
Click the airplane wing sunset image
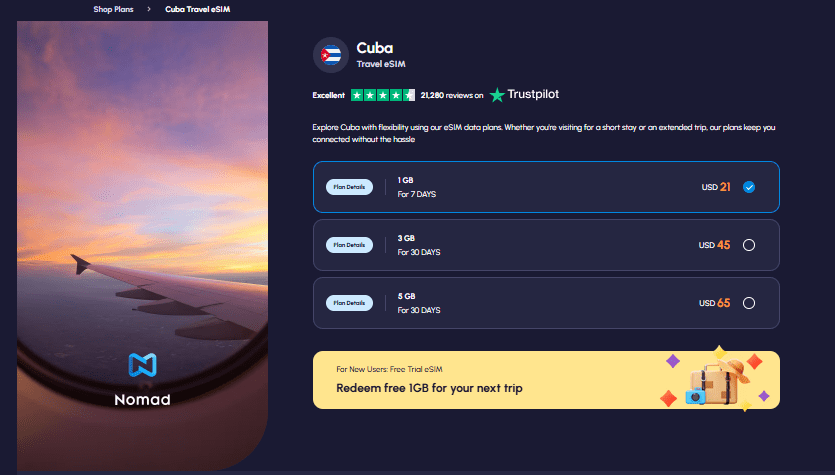(141, 200)
